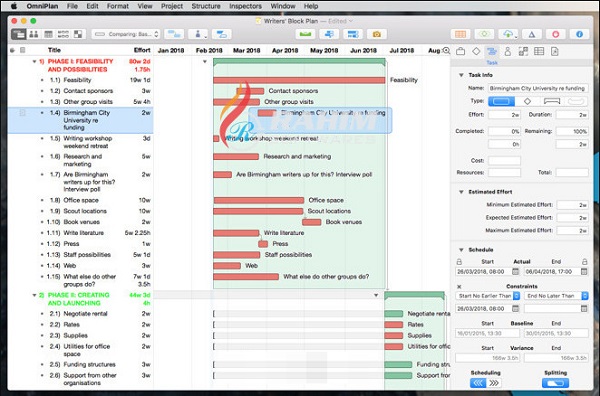Collapse Phase I Feasibility group
Screen dimensions: 600x396
click(34, 61)
